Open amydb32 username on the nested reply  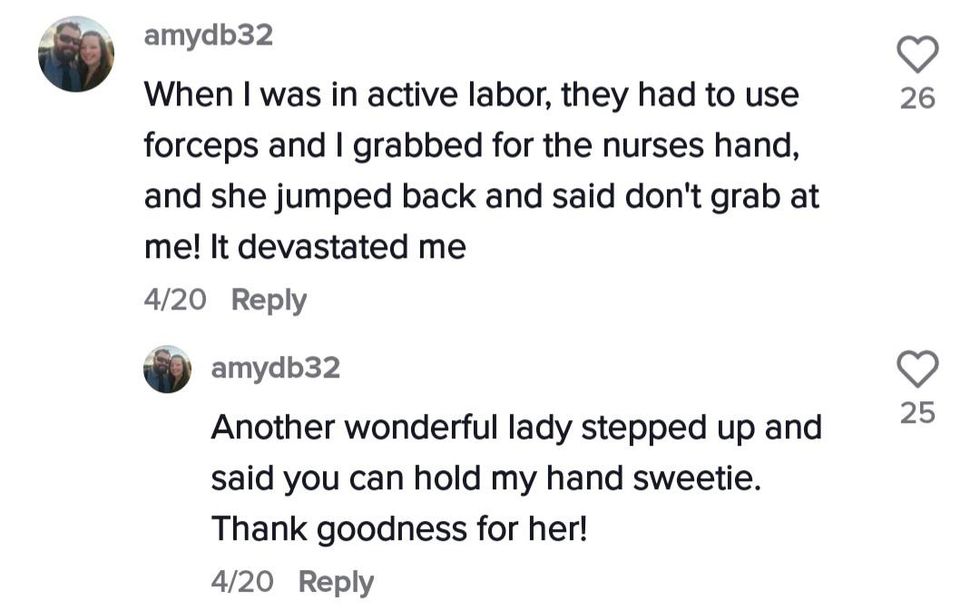tap(275, 368)
